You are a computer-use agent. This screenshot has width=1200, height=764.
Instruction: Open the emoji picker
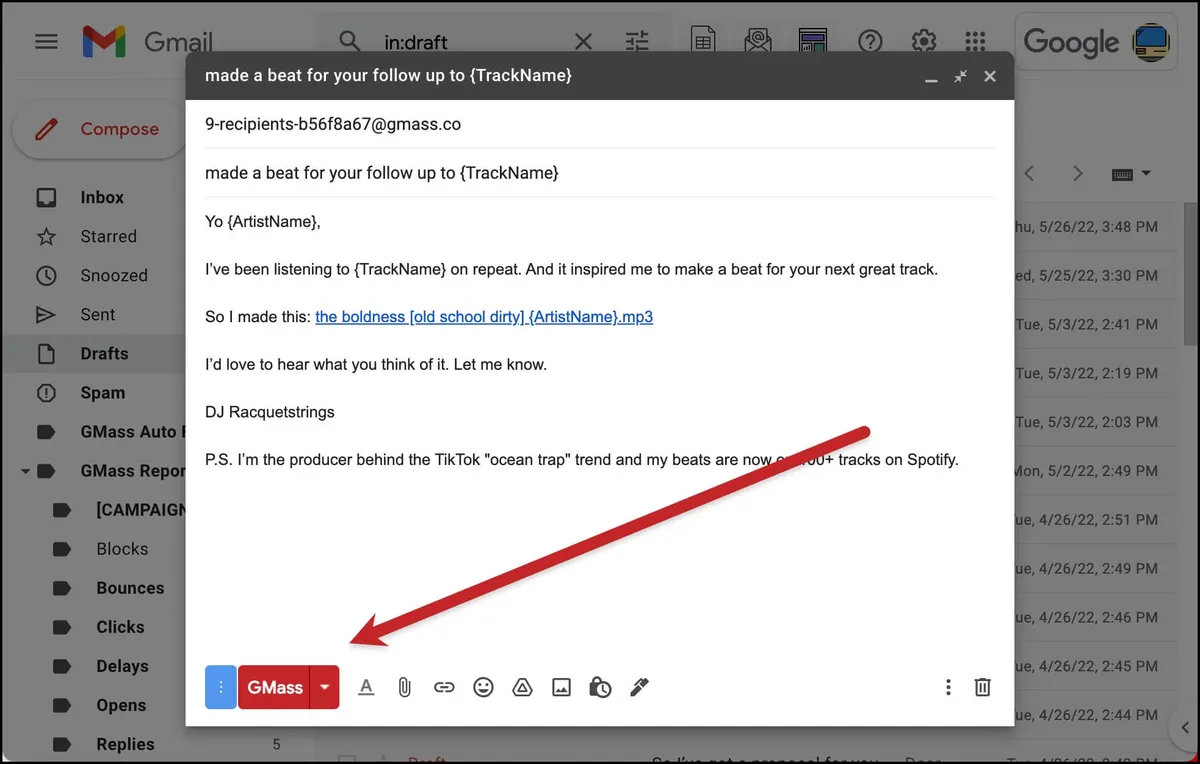coord(483,687)
